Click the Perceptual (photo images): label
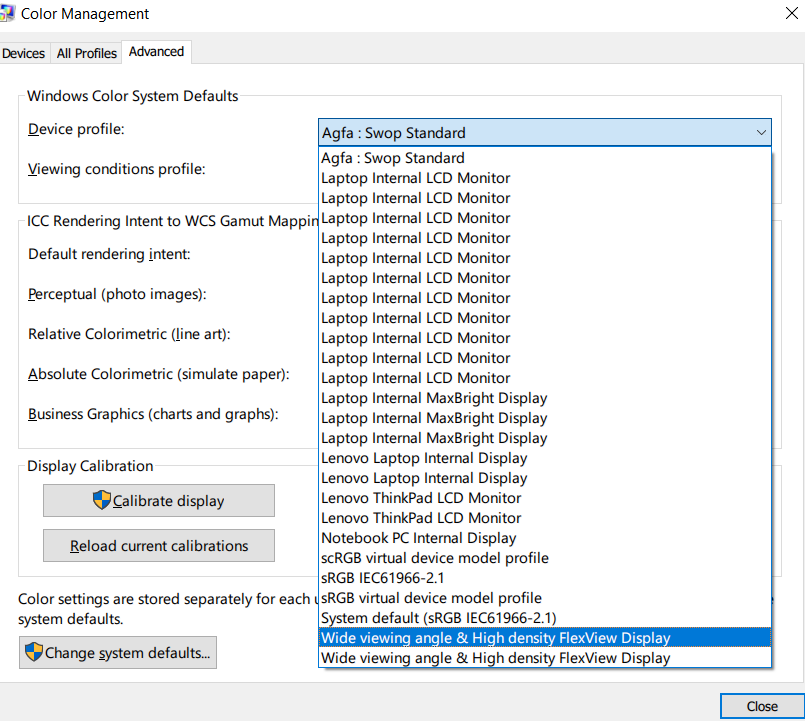This screenshot has width=805, height=721. tap(117, 294)
